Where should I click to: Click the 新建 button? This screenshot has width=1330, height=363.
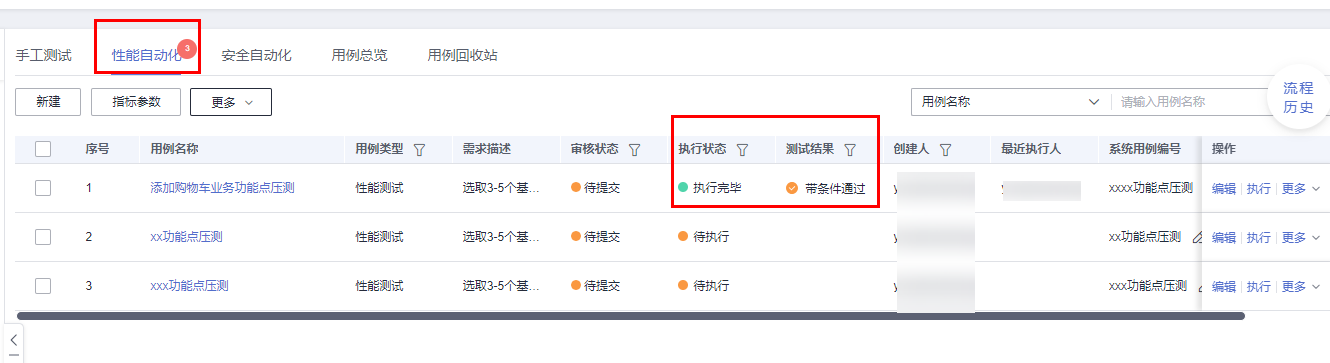point(48,101)
